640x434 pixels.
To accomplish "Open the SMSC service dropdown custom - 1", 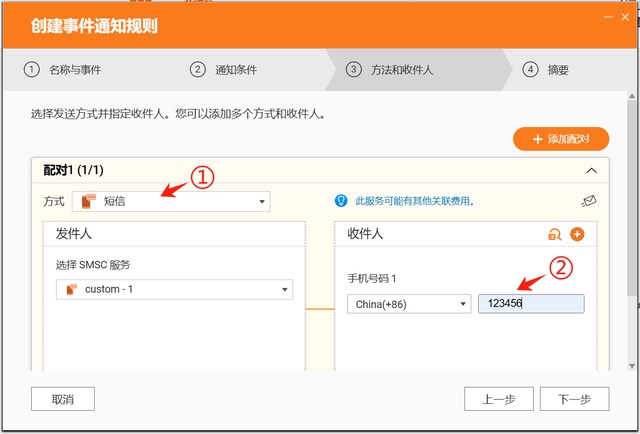I will [x=174, y=289].
